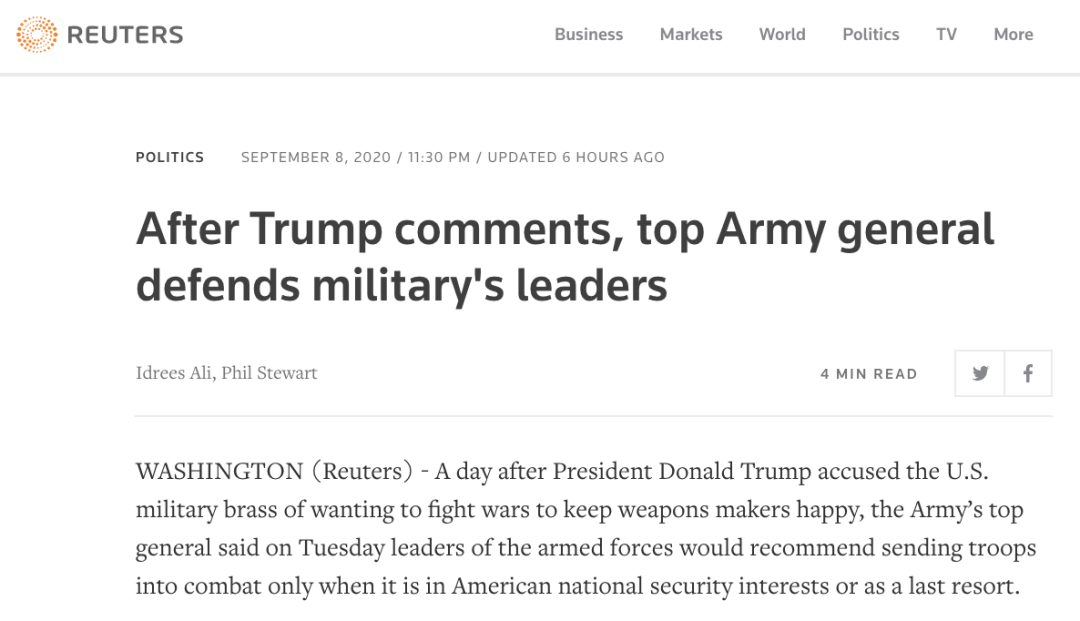Go to the Markets section
1080x621 pixels.
[x=691, y=34]
